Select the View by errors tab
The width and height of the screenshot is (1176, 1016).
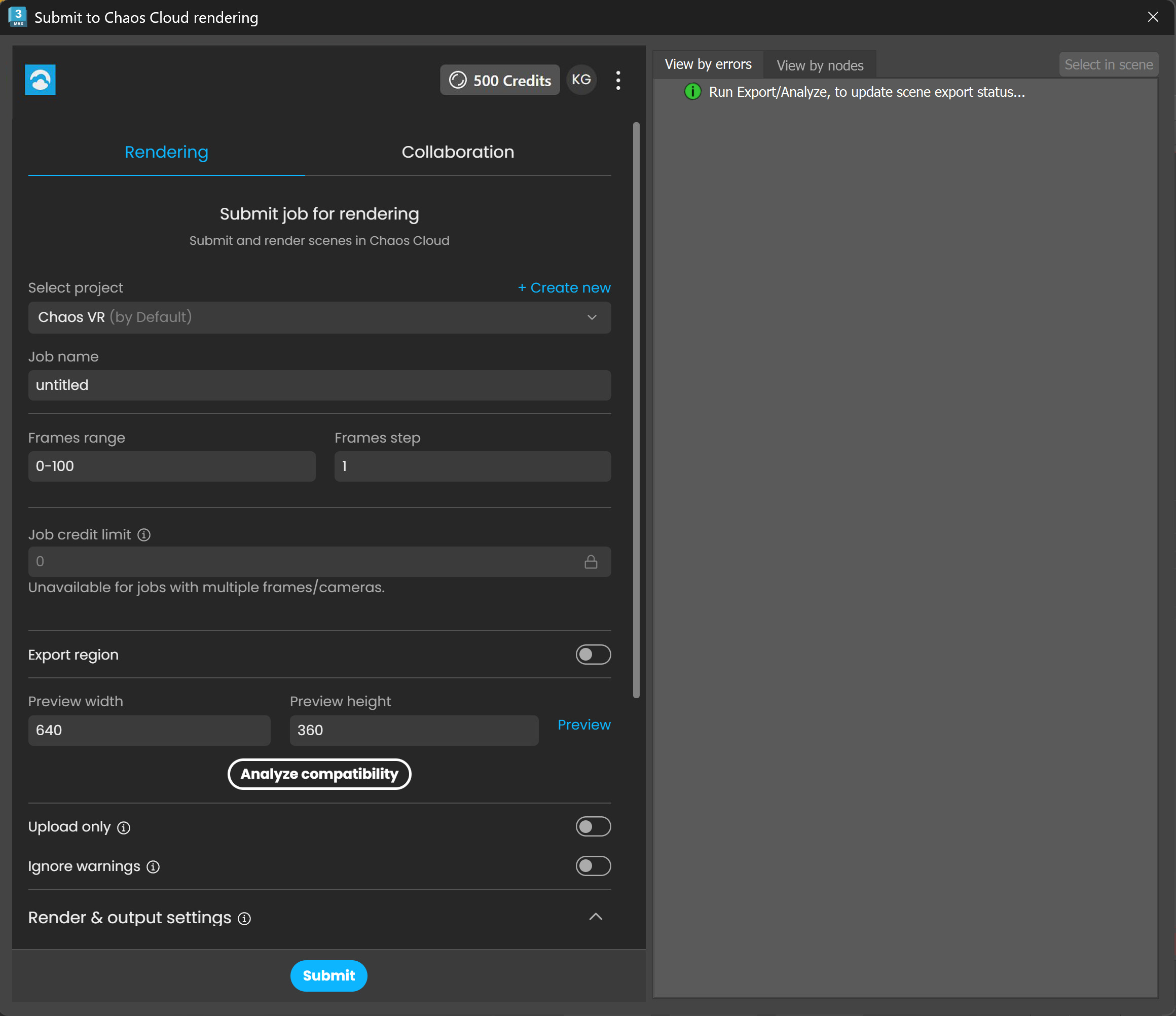coord(708,65)
